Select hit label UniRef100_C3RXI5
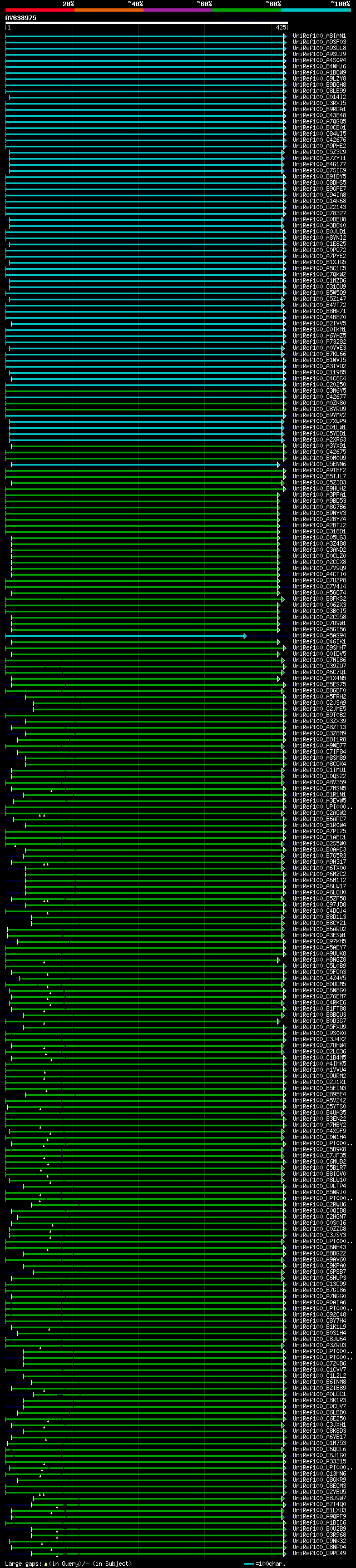This screenshot has height=1568, width=356. 319,103
